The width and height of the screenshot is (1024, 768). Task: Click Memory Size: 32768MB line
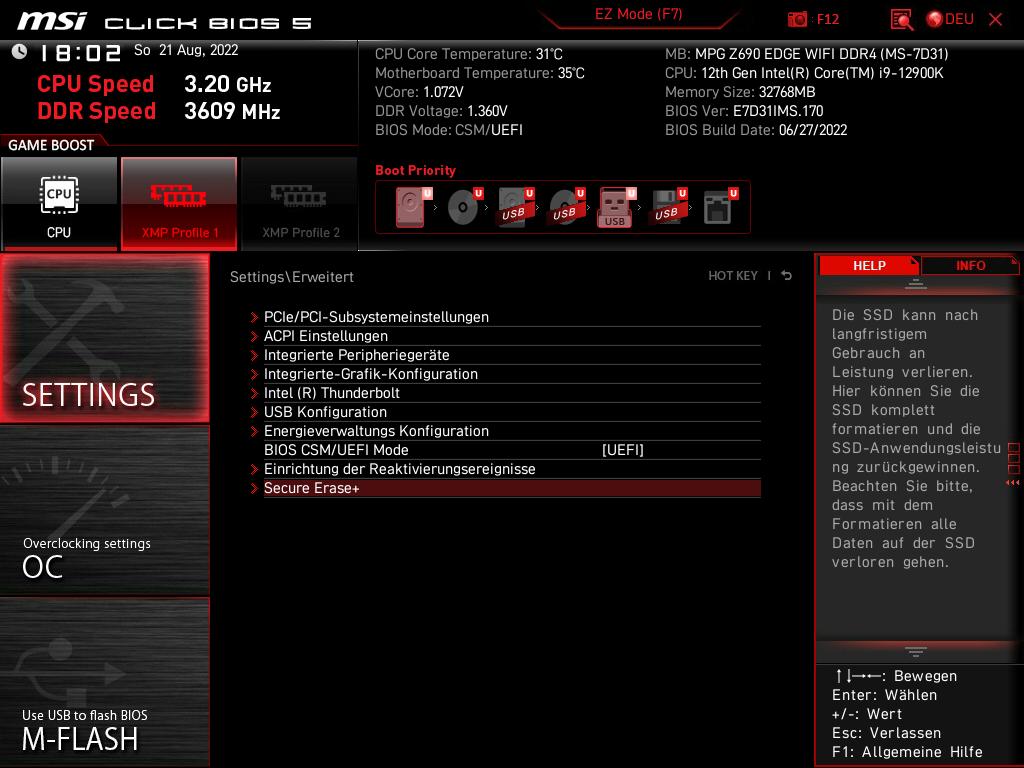[x=740, y=92]
